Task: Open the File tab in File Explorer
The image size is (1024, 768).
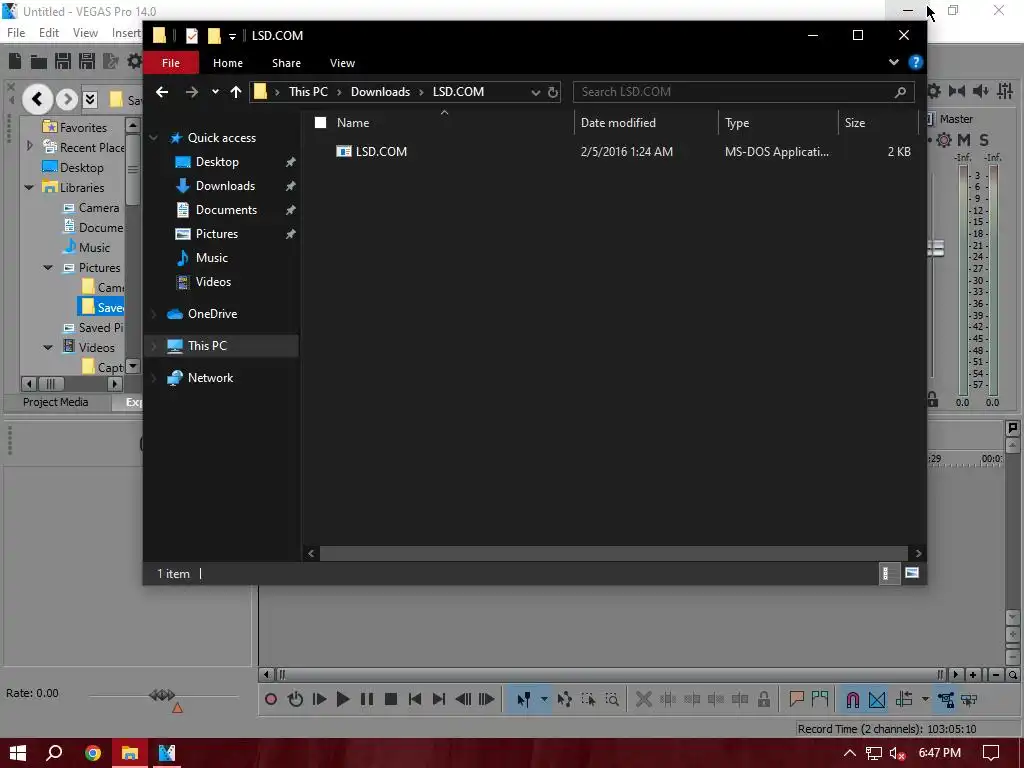Action: click(x=170, y=63)
